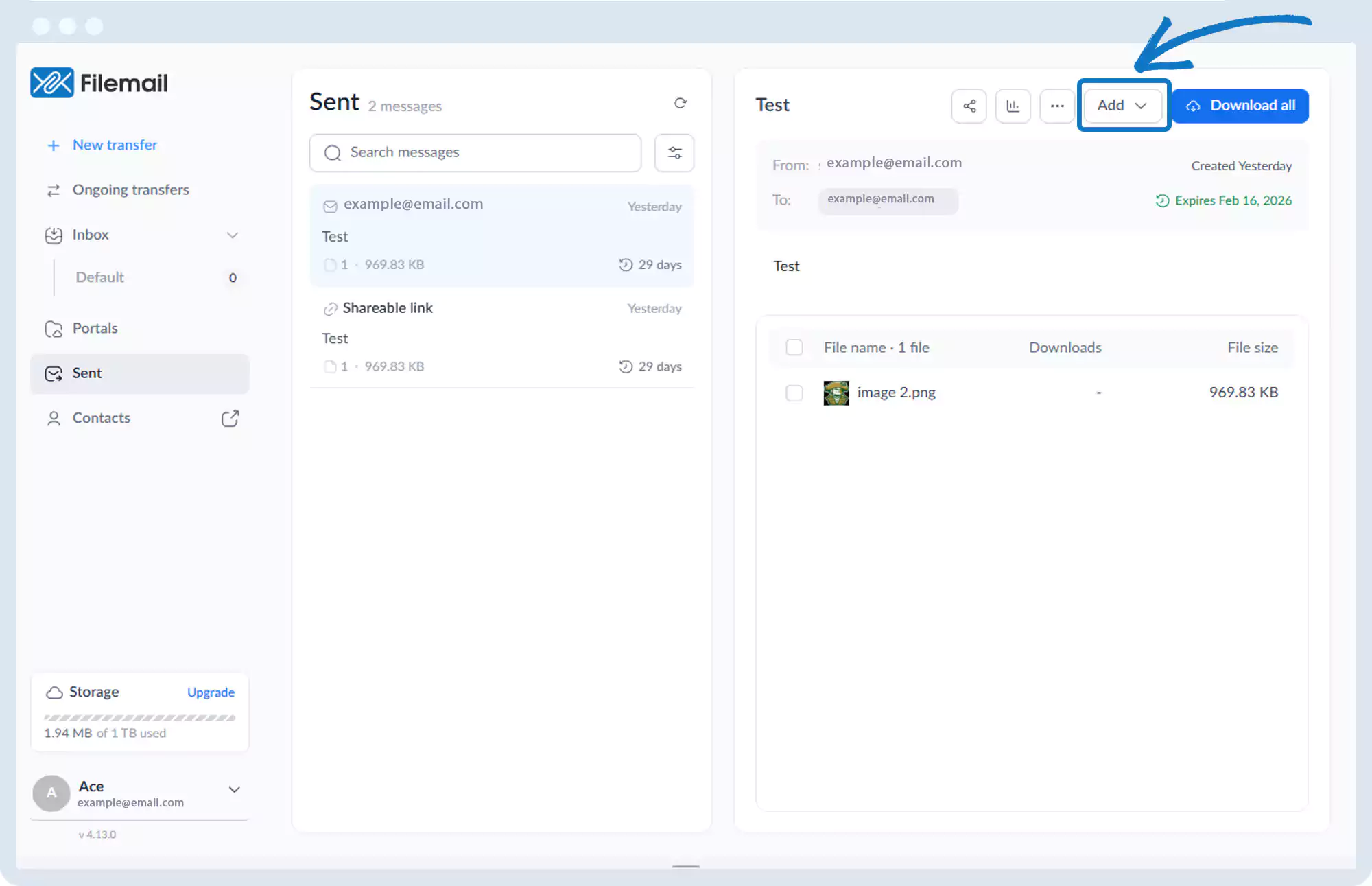Check the select-all files checkbox

pos(794,347)
